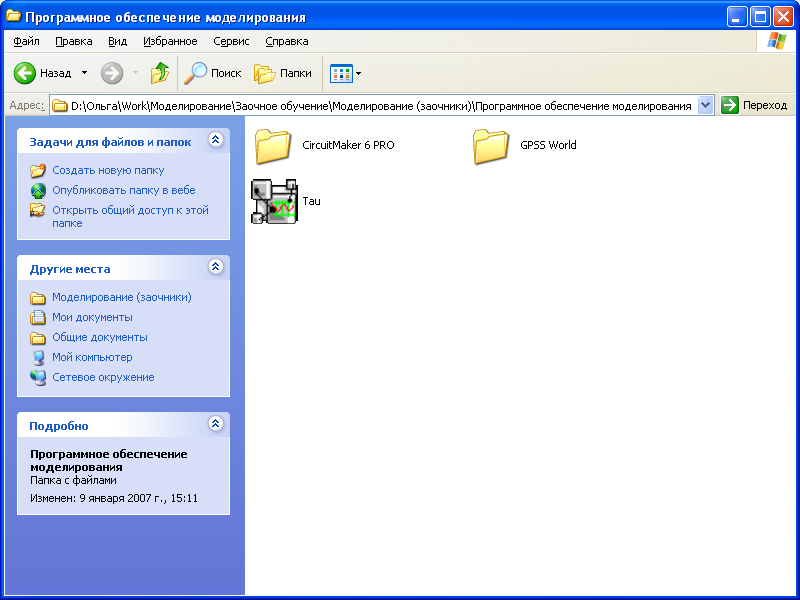Collapse the Задачи для файлов и папок panel
Viewport: 800px width, 600px height.
216,140
